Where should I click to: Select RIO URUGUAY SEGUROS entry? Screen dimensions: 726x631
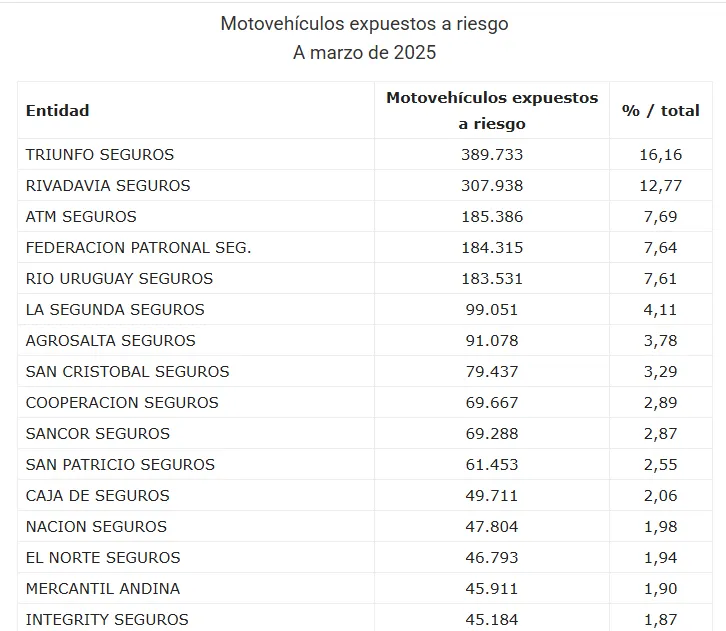point(119,279)
